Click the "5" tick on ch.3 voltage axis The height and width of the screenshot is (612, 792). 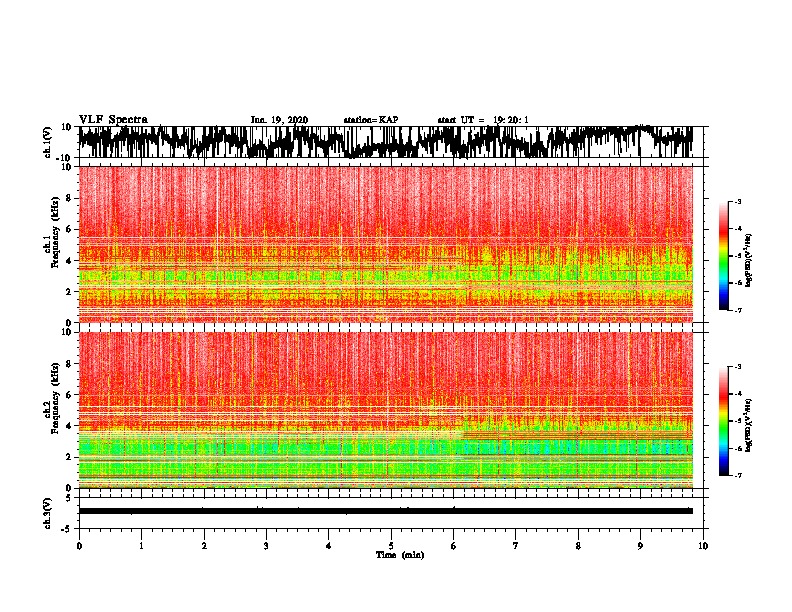click(x=69, y=498)
